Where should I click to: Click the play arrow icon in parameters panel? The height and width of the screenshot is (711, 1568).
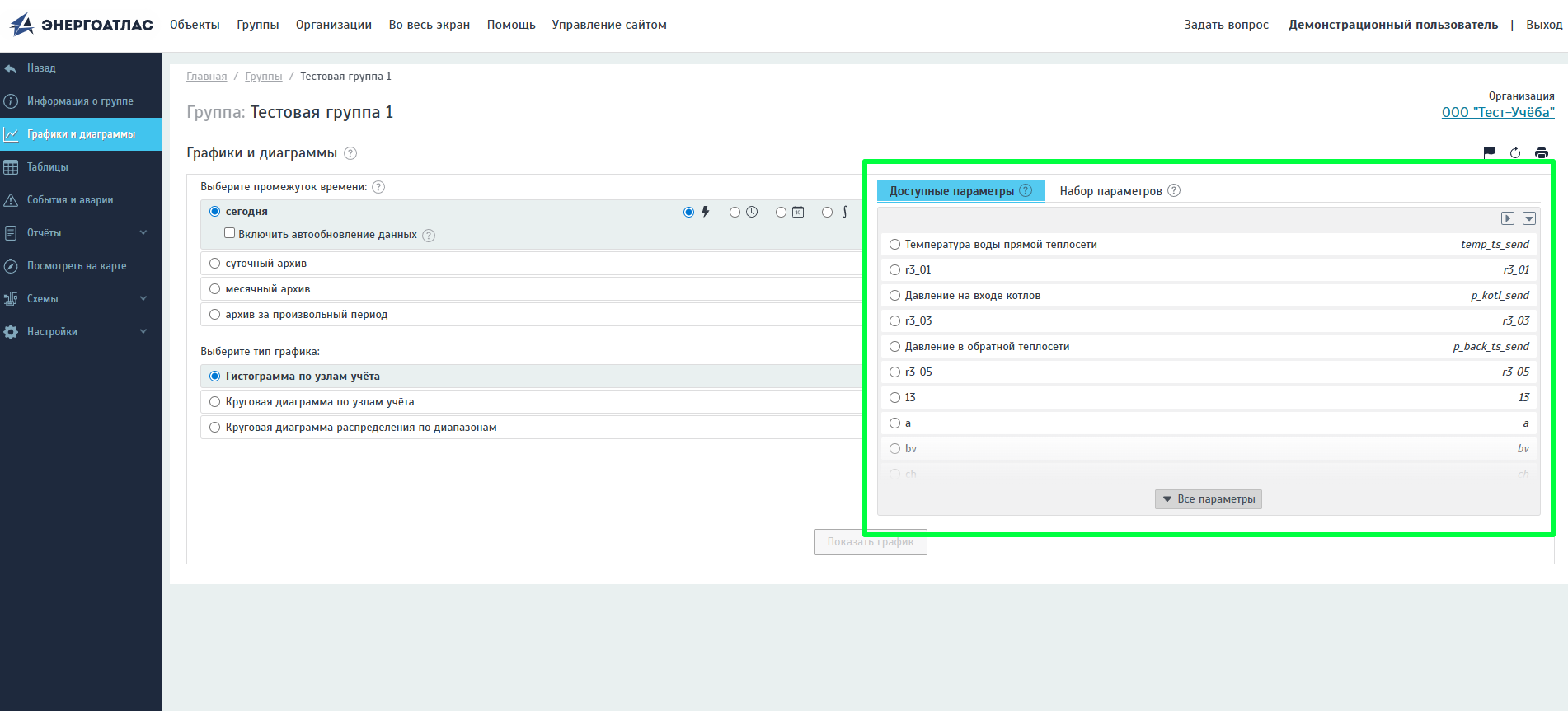tap(1508, 218)
